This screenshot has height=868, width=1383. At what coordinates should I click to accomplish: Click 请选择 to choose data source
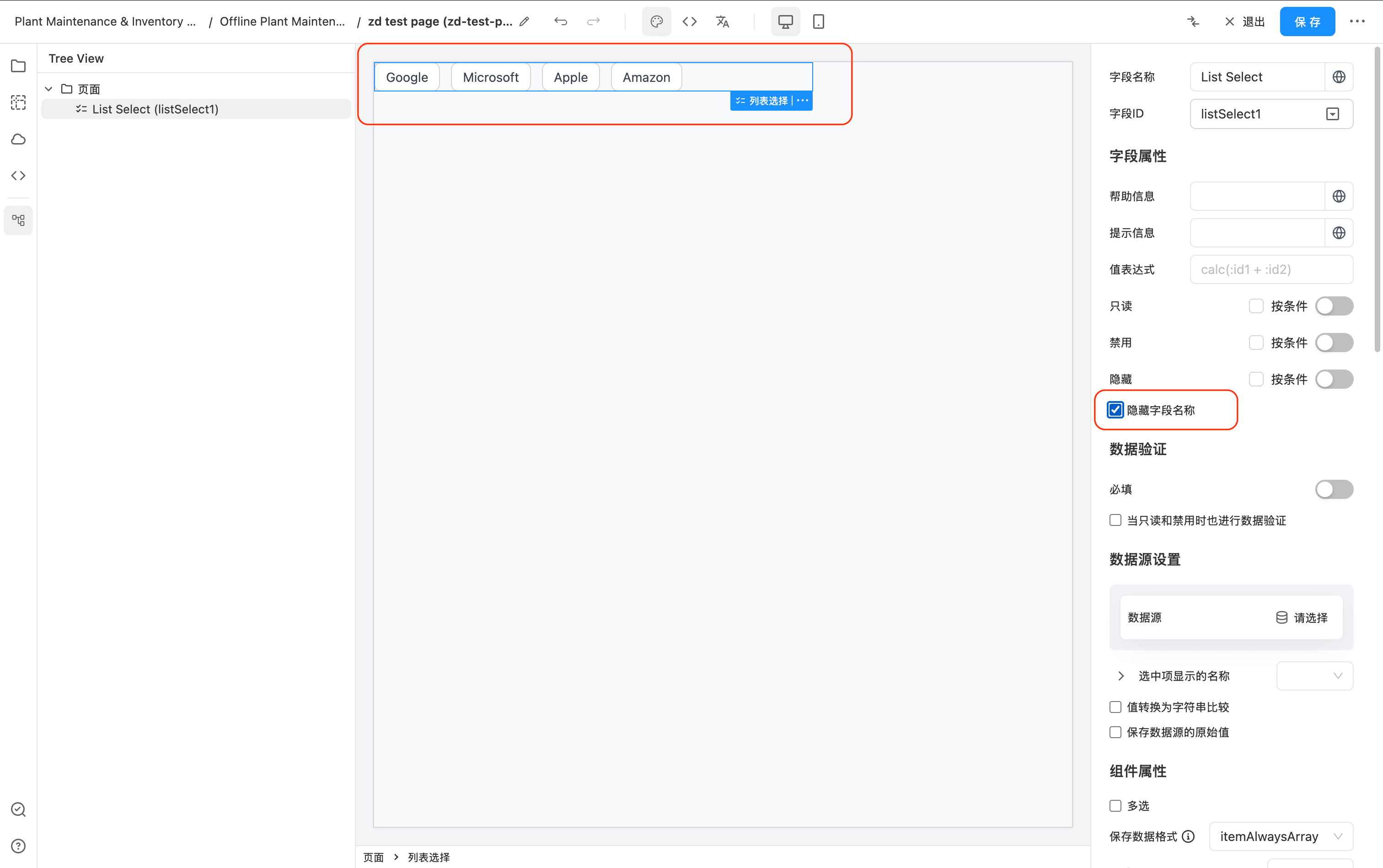coord(1311,618)
